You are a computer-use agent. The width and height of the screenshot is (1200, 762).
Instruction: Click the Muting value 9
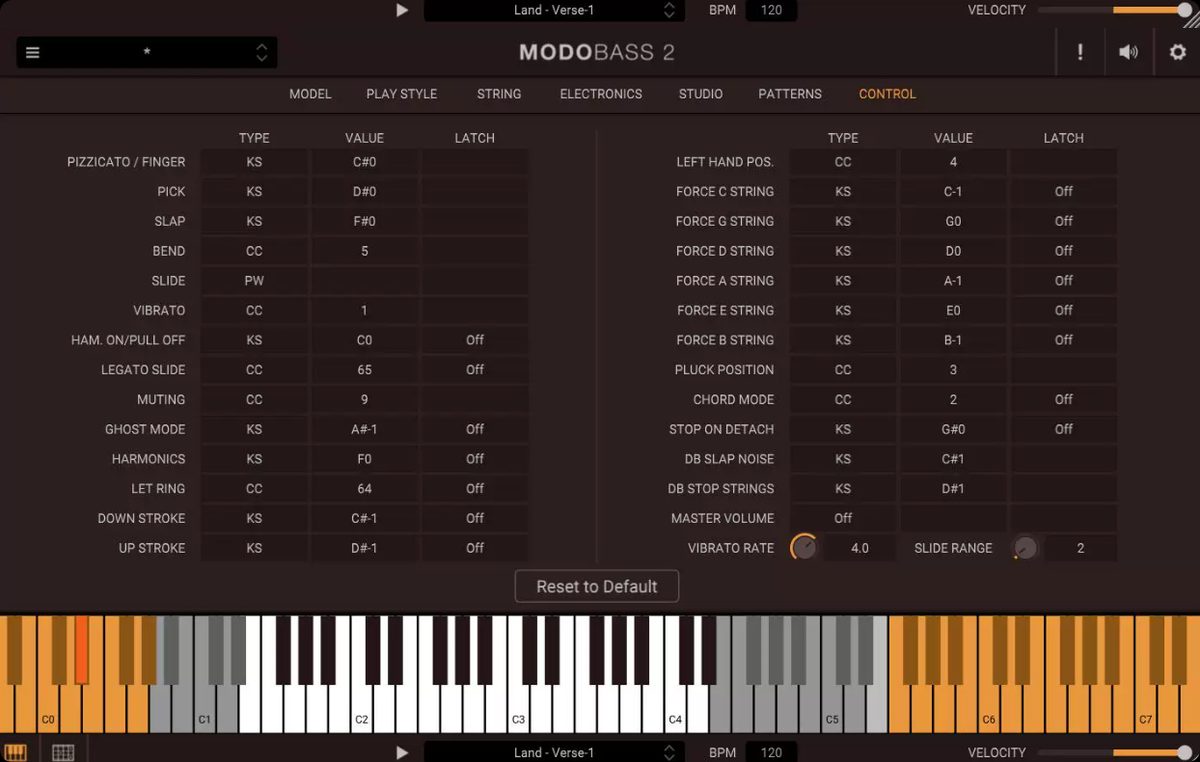pos(365,399)
